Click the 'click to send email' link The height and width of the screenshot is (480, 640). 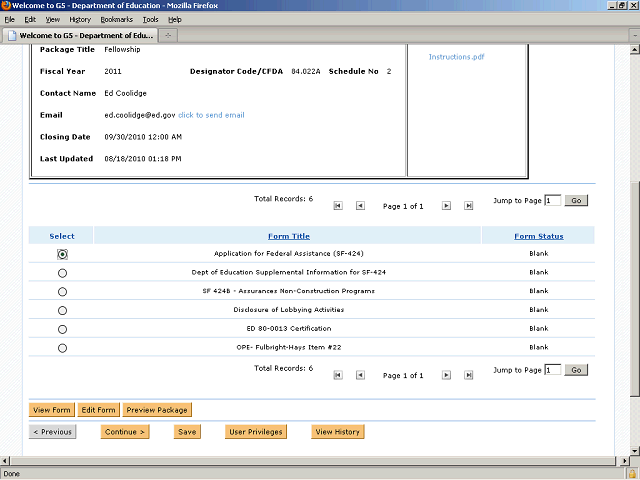[x=211, y=115]
